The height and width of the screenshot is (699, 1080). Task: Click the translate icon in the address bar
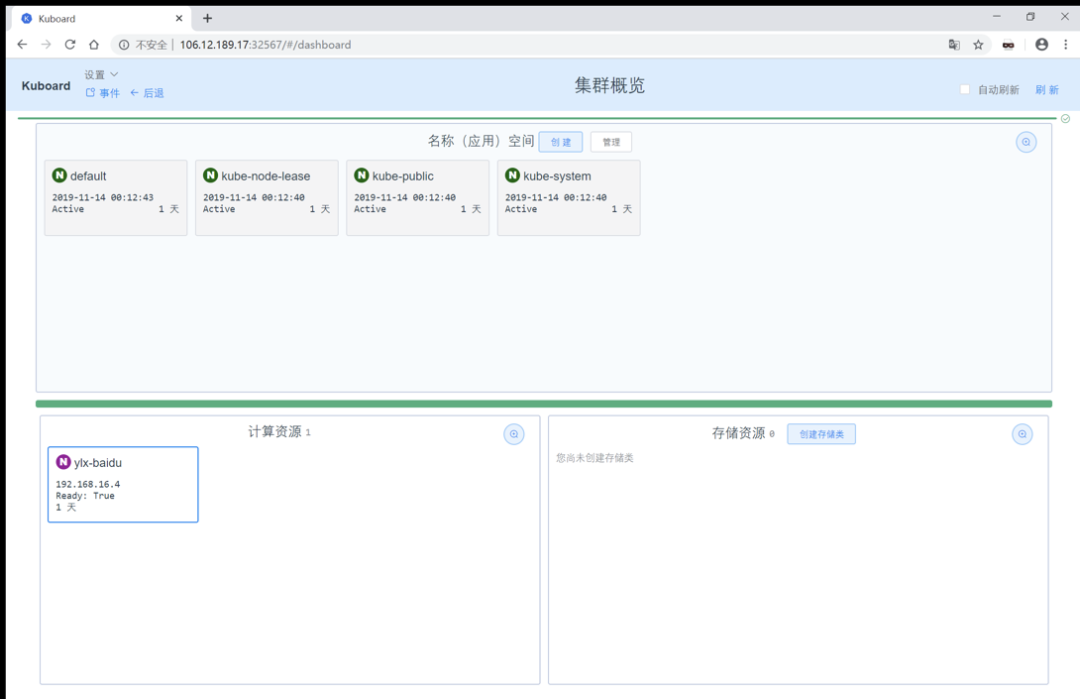click(952, 45)
